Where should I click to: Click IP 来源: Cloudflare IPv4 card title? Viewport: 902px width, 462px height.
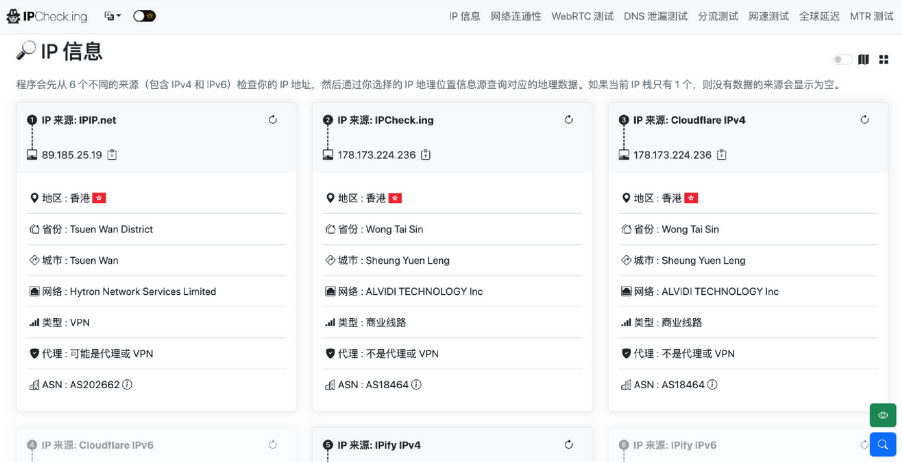pos(689,120)
